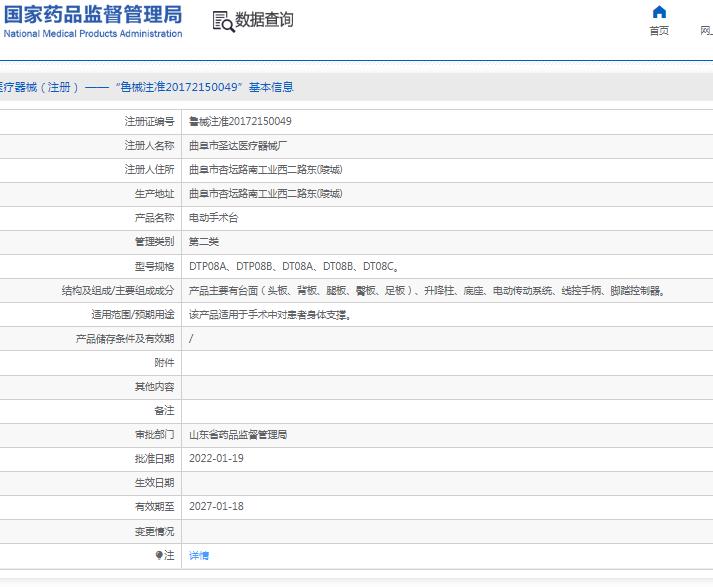713x587 pixels.
Task: Click the slash value for 产品储存条件及有效期
Action: tap(191, 338)
